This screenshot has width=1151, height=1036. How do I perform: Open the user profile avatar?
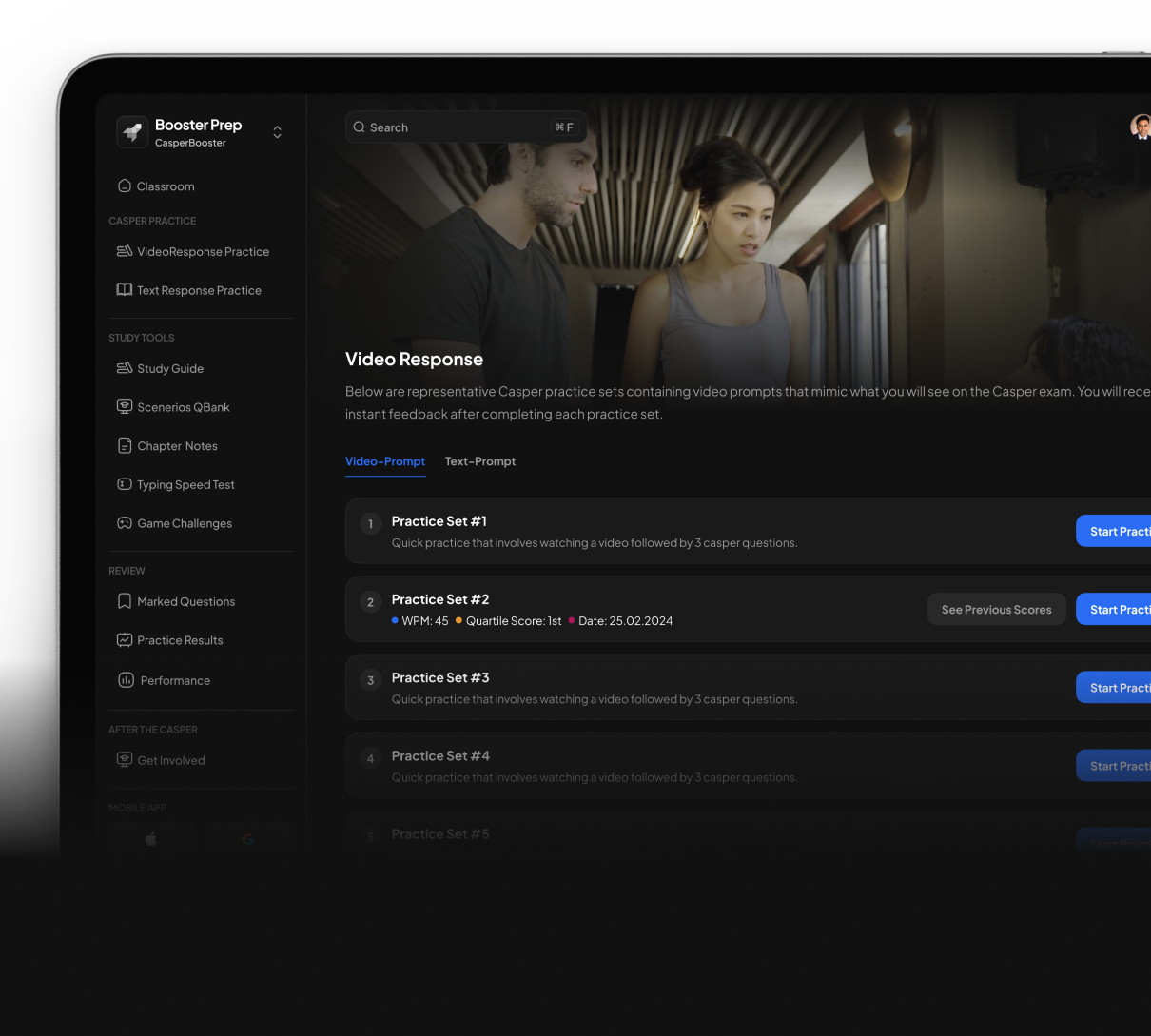coord(1140,127)
